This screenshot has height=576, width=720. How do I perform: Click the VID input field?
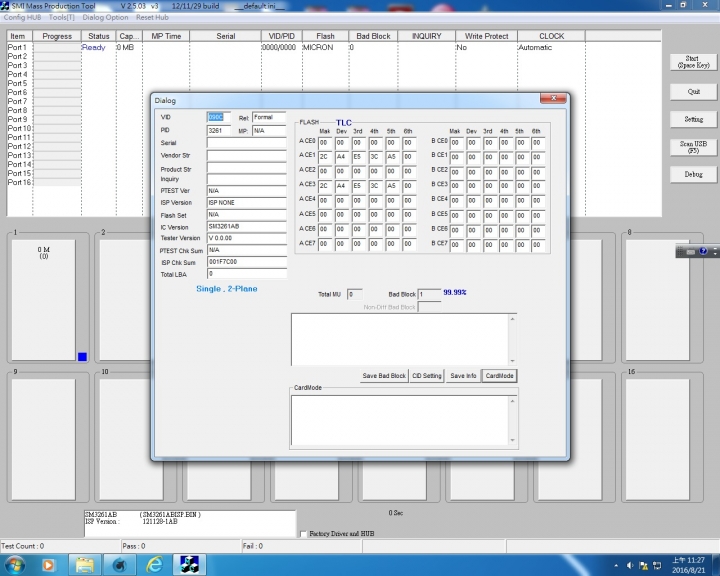pos(219,117)
